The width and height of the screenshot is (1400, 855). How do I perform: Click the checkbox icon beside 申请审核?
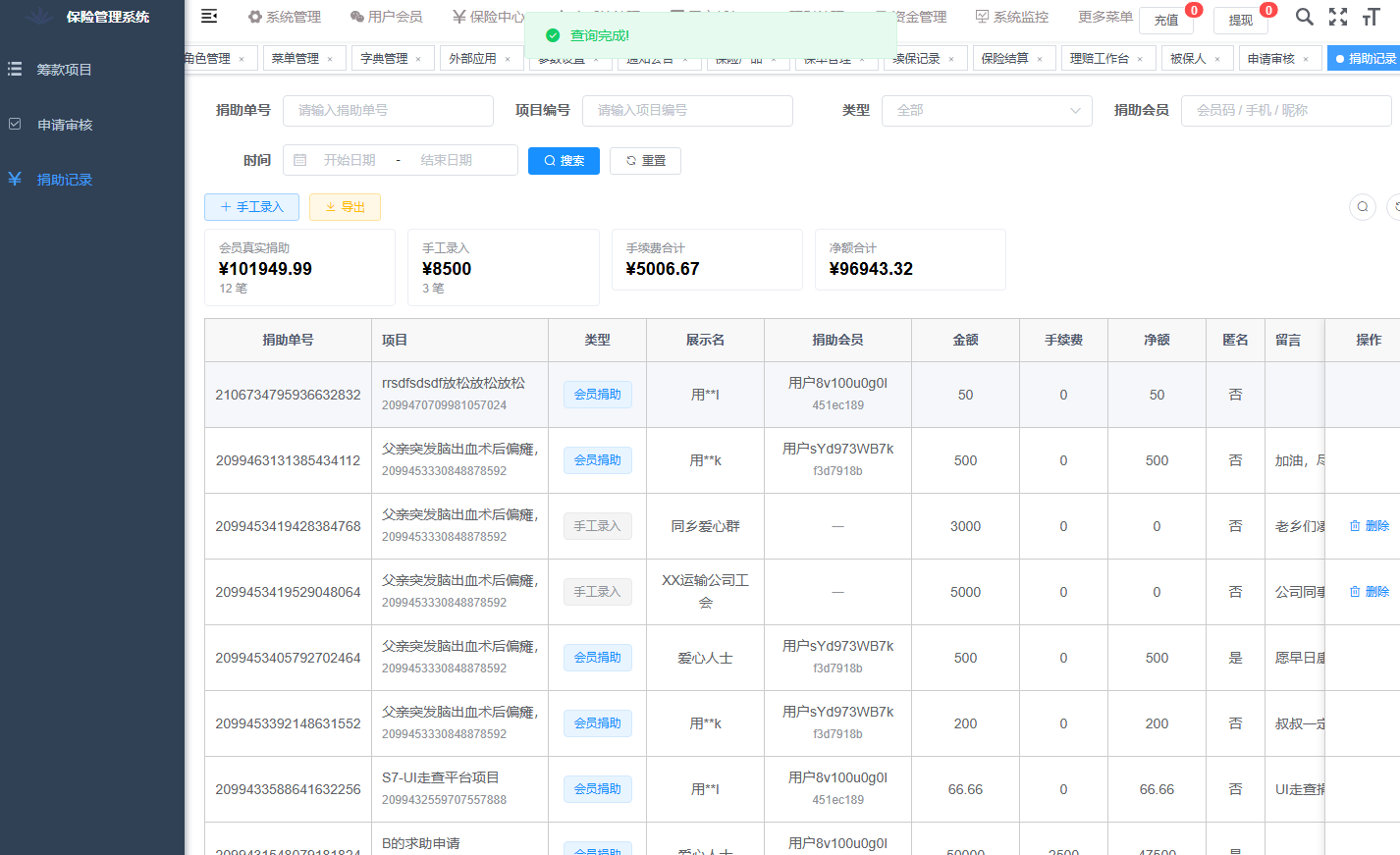point(15,124)
